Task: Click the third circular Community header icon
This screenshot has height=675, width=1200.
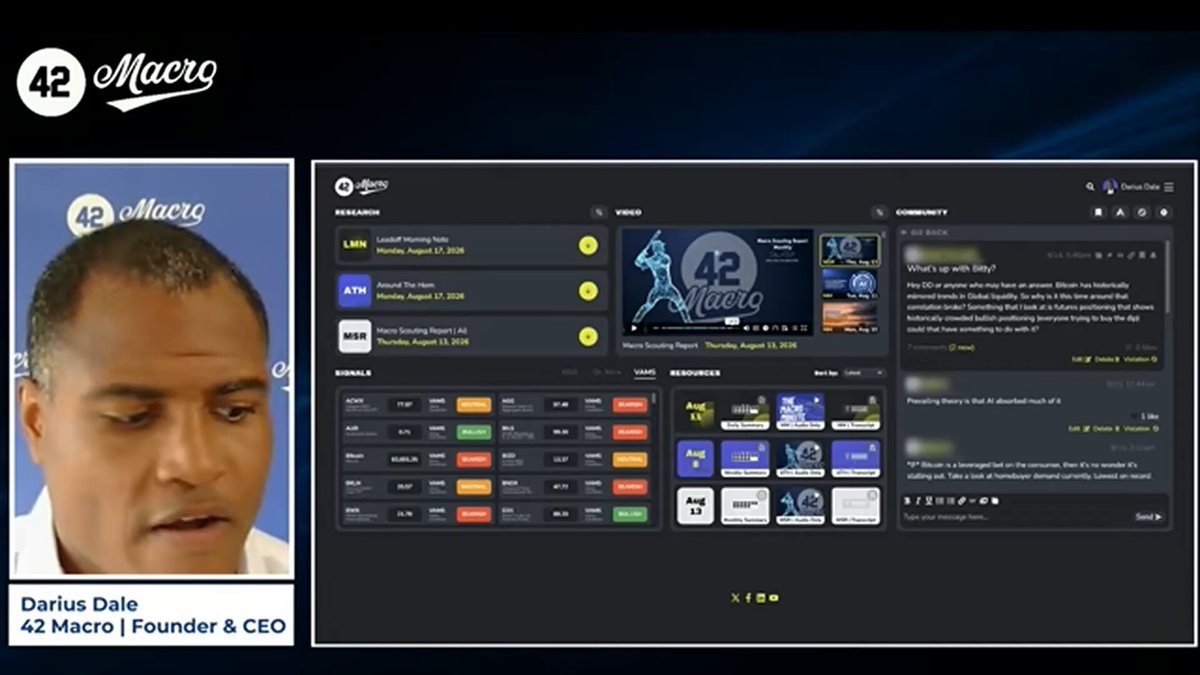Action: pos(1142,212)
